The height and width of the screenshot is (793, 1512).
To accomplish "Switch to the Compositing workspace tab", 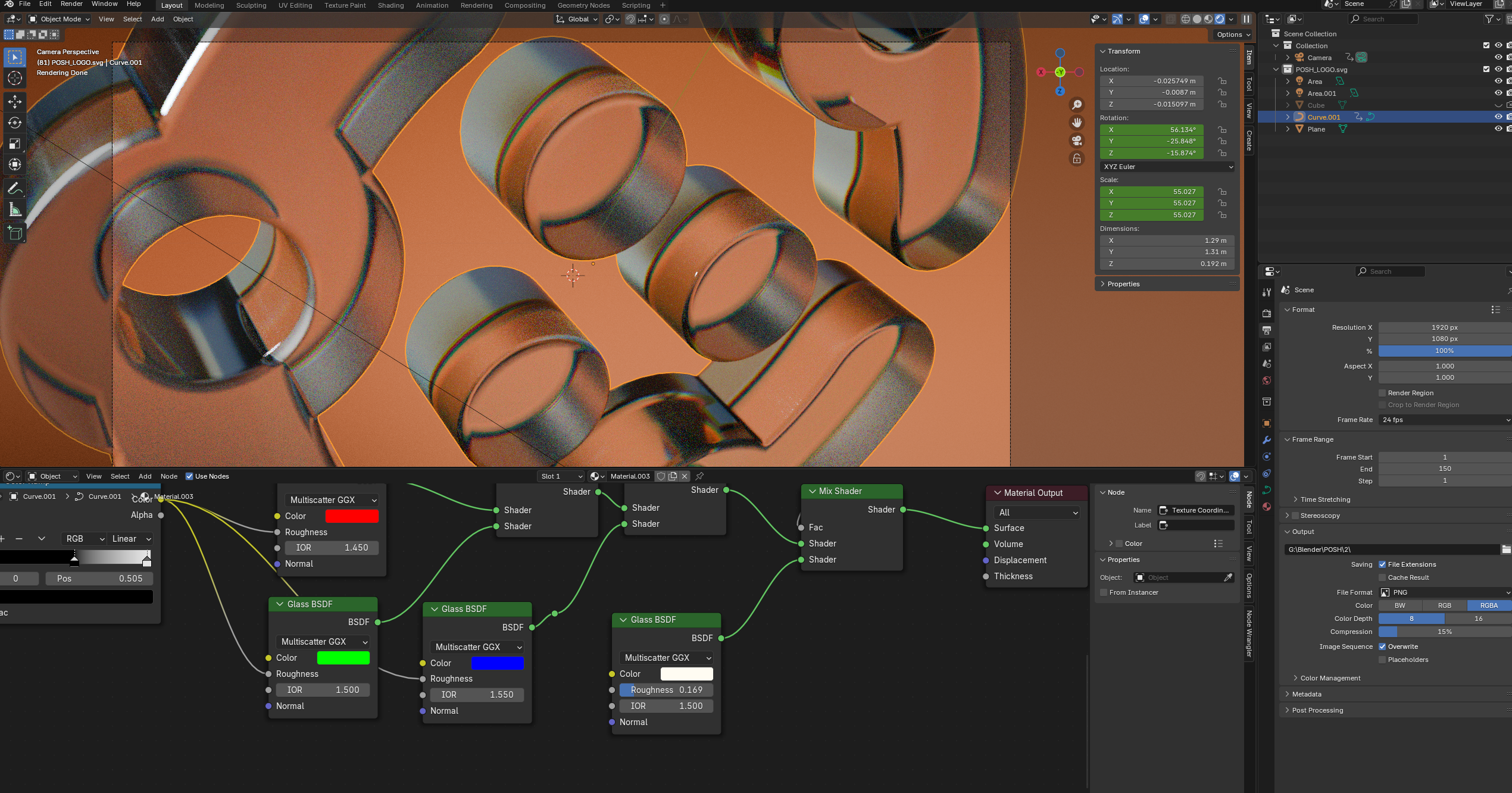I will [x=524, y=5].
